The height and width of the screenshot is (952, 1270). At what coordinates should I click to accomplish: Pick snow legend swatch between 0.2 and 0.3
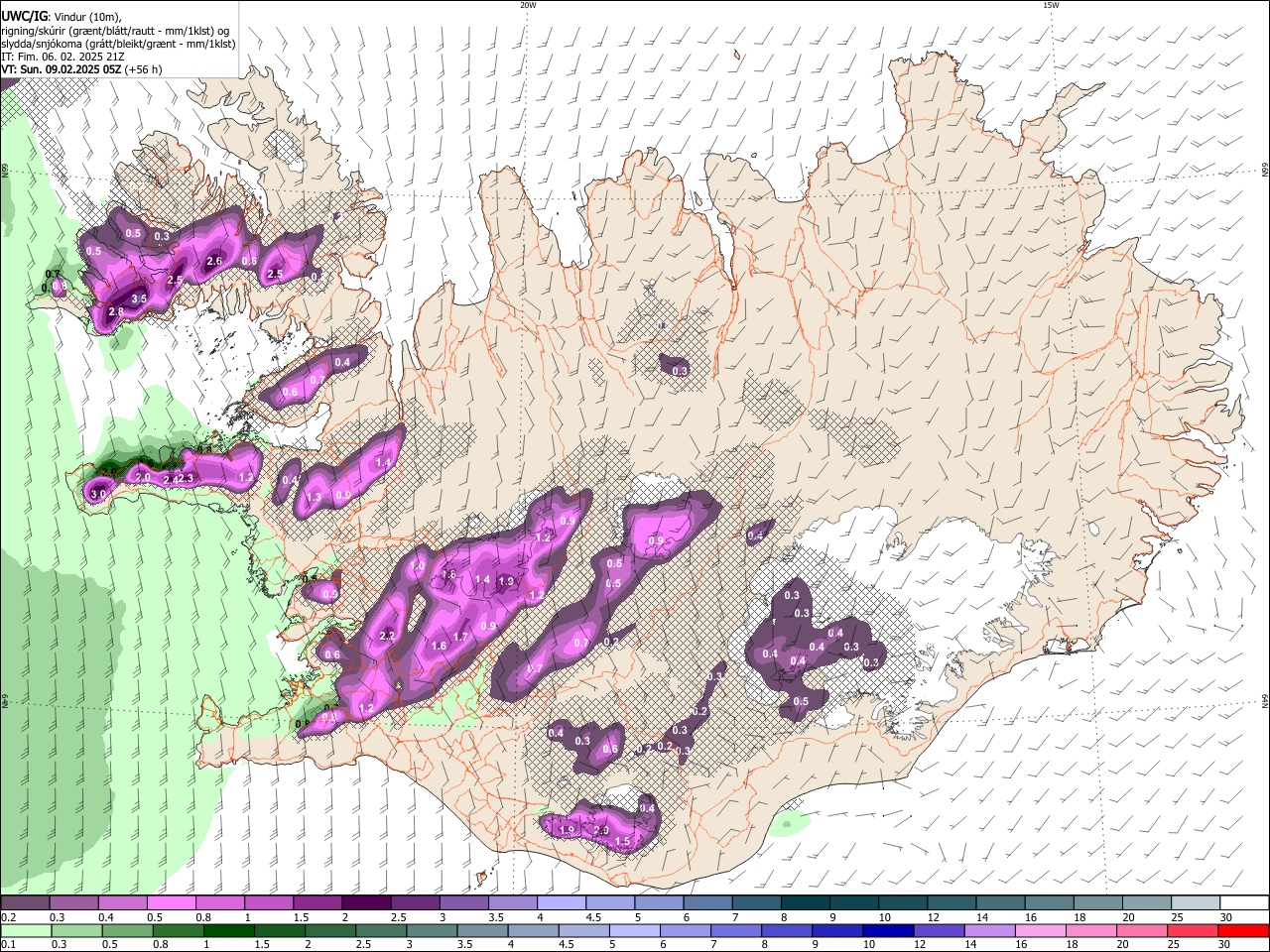pos(25,903)
